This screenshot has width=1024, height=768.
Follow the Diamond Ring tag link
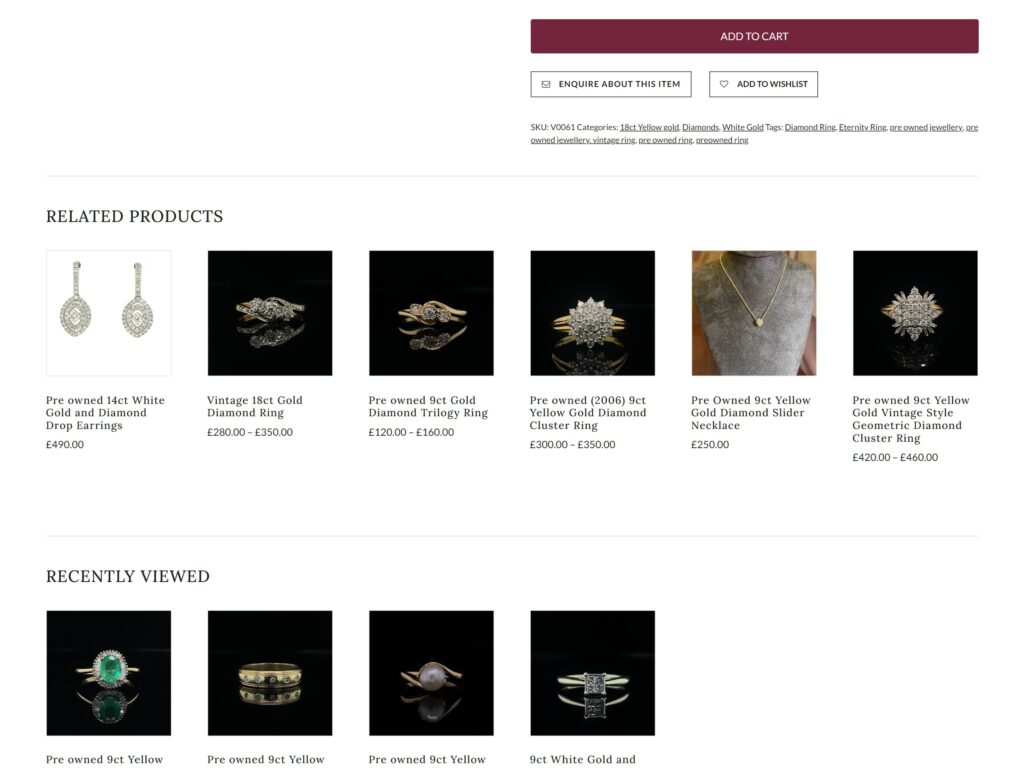pyautogui.click(x=810, y=127)
